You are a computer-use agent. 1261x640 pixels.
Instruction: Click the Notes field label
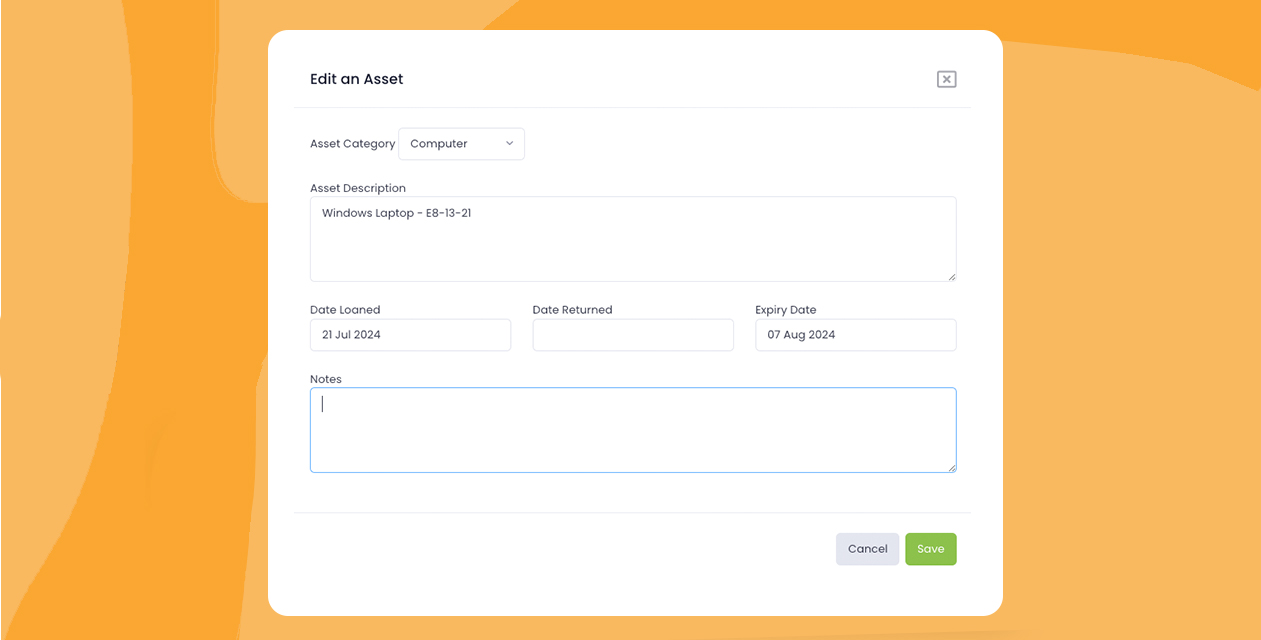[326, 379]
